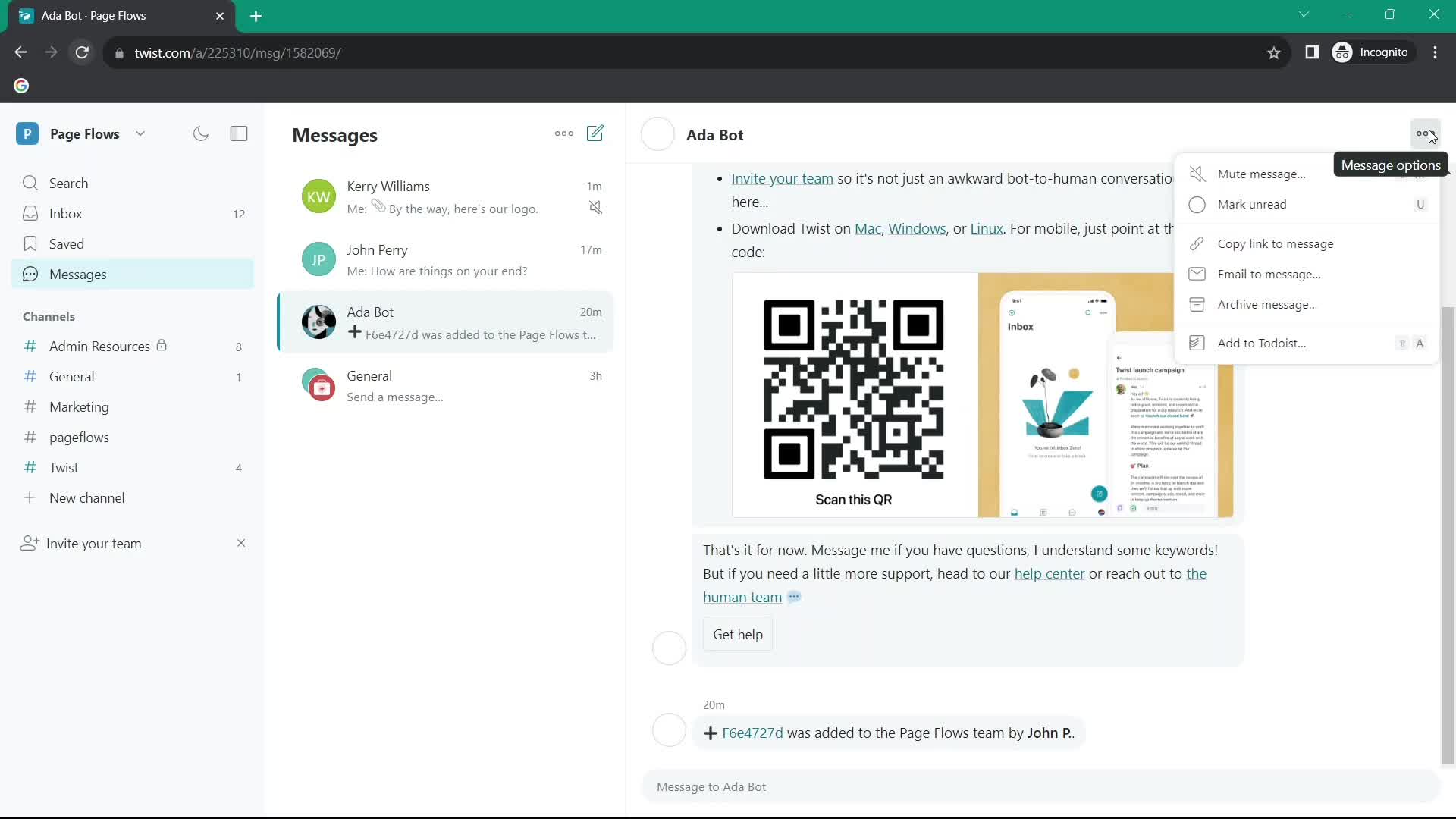Open tab search dropdown chevron

(x=1304, y=14)
